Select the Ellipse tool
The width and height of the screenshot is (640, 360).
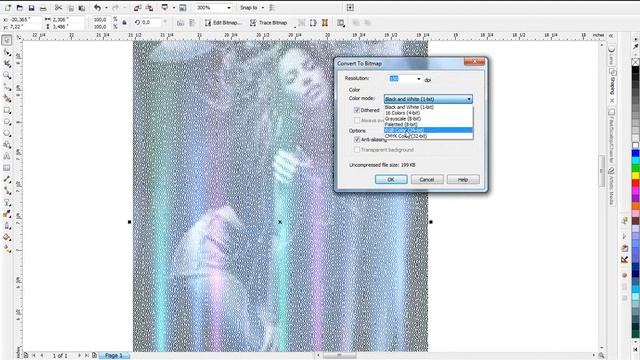point(7,122)
